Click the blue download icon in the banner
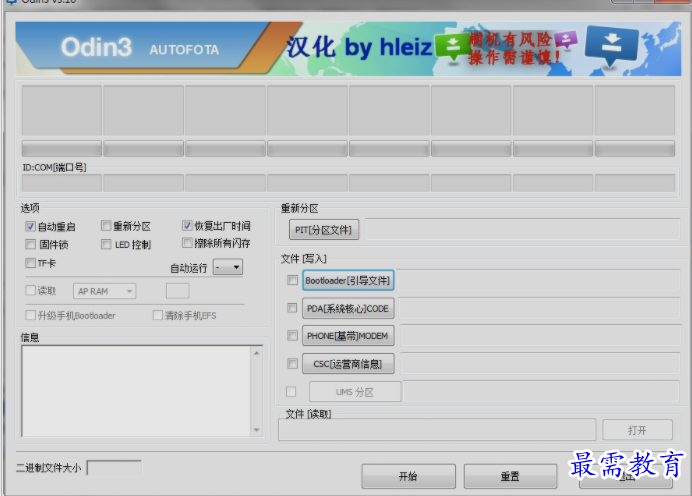Screen dimensions: 692x496 (611, 46)
